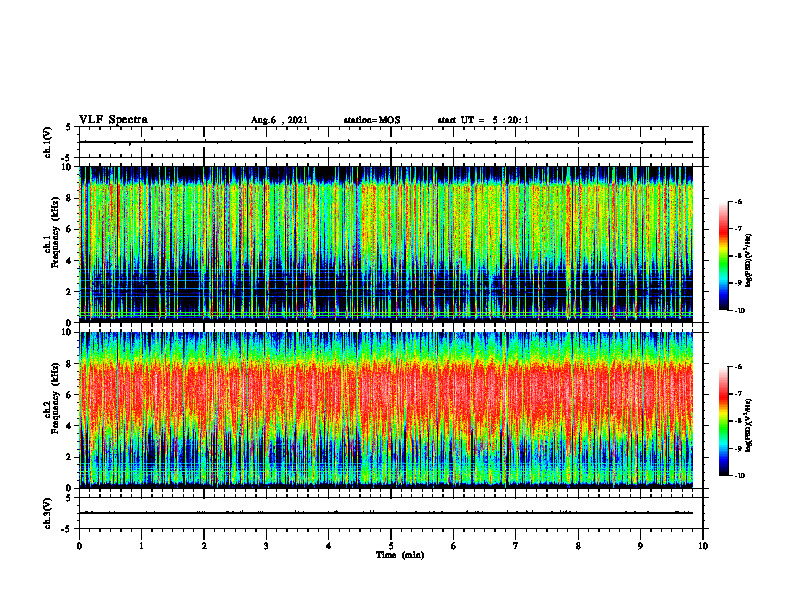Image resolution: width=792 pixels, height=612 pixels.
Task: Select the ch.1 colorbar "log(PSD)(V²/Hz)" label
Action: pos(749,261)
